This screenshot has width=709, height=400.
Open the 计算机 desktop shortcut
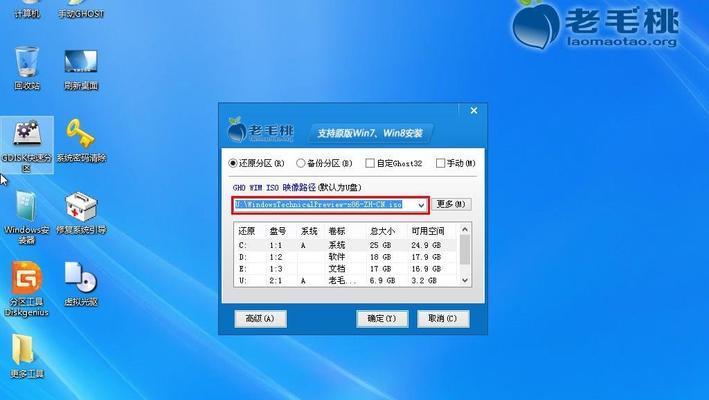point(27,9)
